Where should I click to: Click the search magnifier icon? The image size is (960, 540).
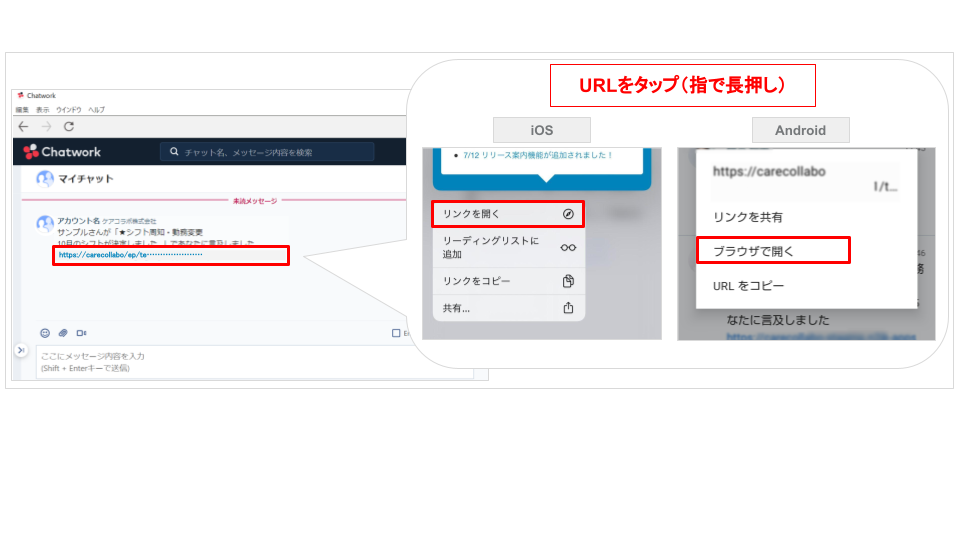[x=174, y=152]
